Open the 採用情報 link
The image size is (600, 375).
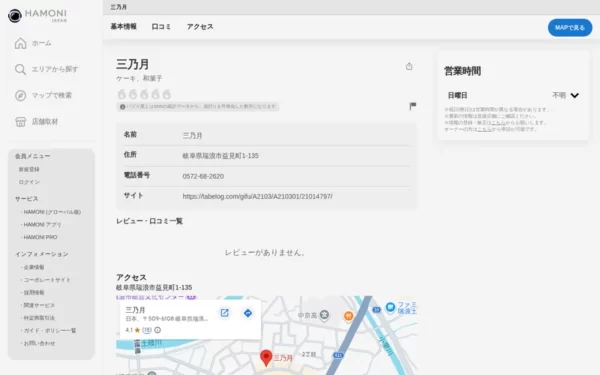(34, 292)
